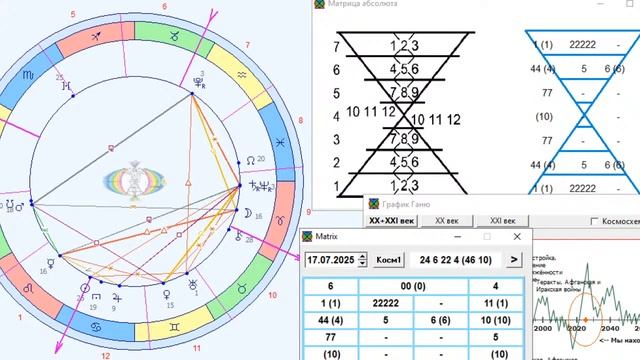The image size is (640, 360).
Task: Click the Taurus sign segment
Action: click(242, 289)
